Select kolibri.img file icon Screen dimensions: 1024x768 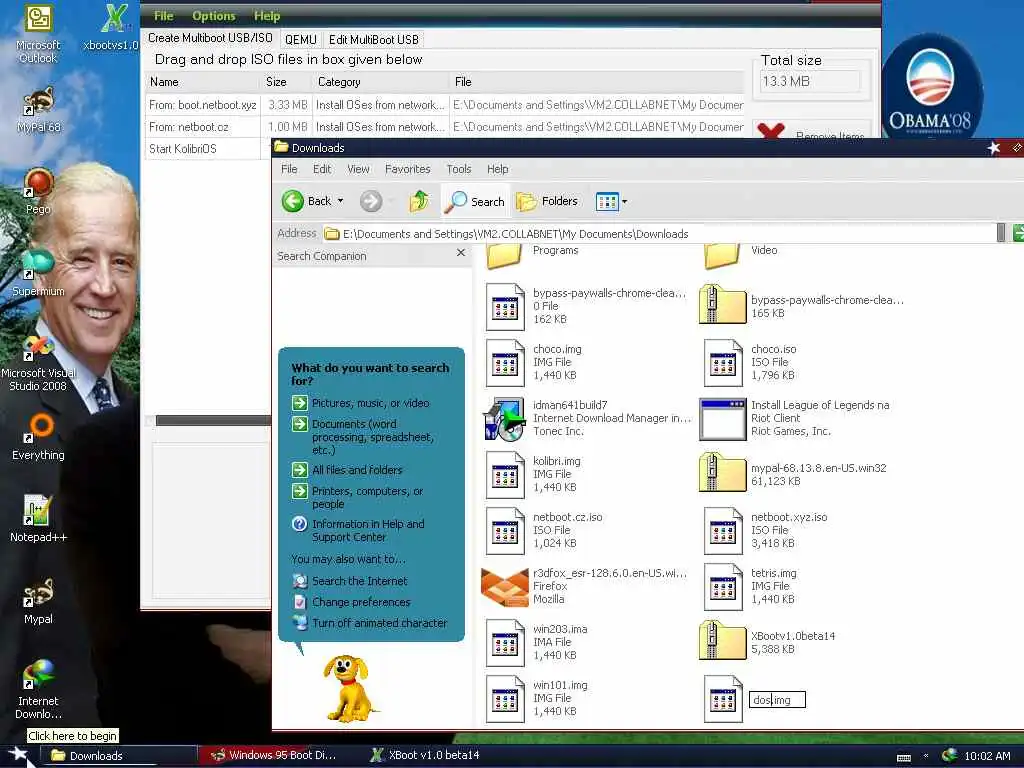pyautogui.click(x=505, y=475)
